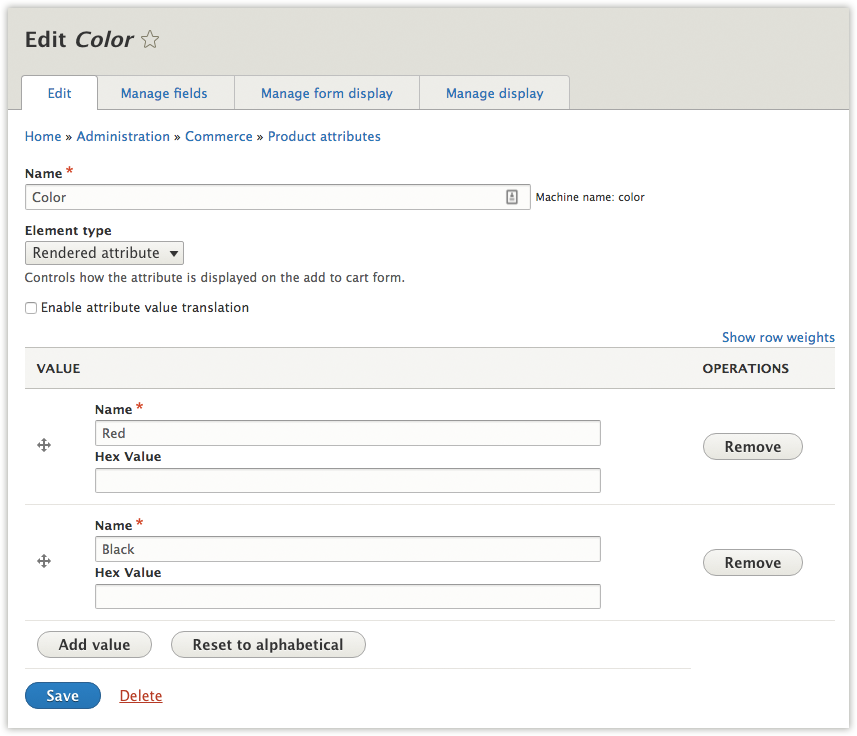Switch to the Edit tab

[60, 93]
